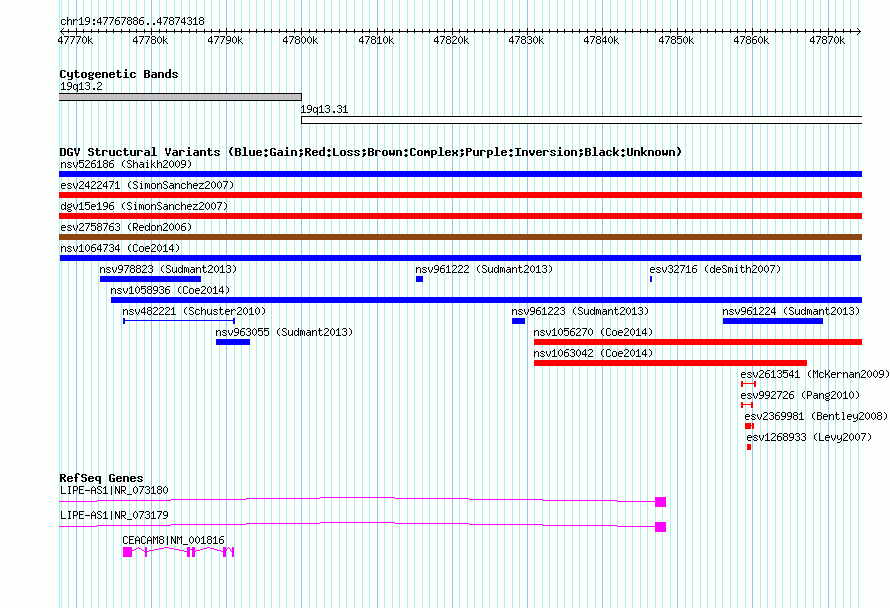Image resolution: width=890 pixels, height=608 pixels.
Task: Click the esv1268933 (Levy2007) small red block
Action: [749, 447]
